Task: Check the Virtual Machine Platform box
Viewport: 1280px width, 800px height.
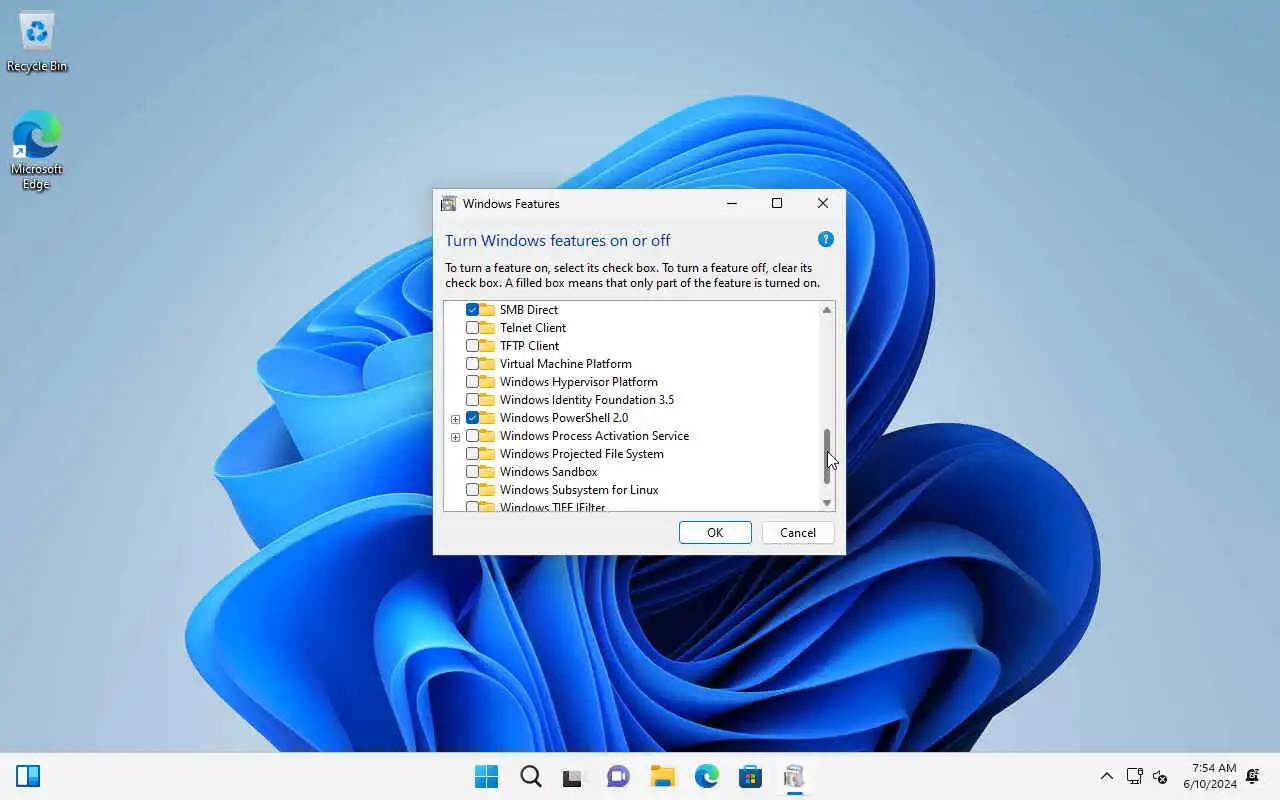Action: 472,364
